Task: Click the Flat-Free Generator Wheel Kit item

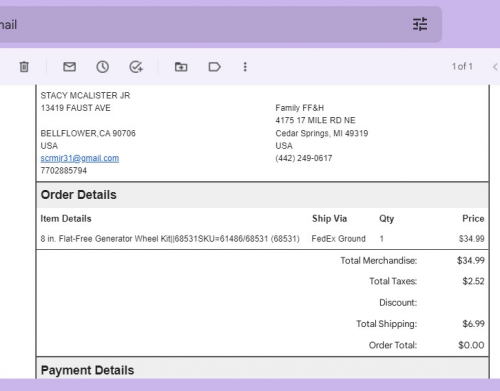Action: pos(170,239)
